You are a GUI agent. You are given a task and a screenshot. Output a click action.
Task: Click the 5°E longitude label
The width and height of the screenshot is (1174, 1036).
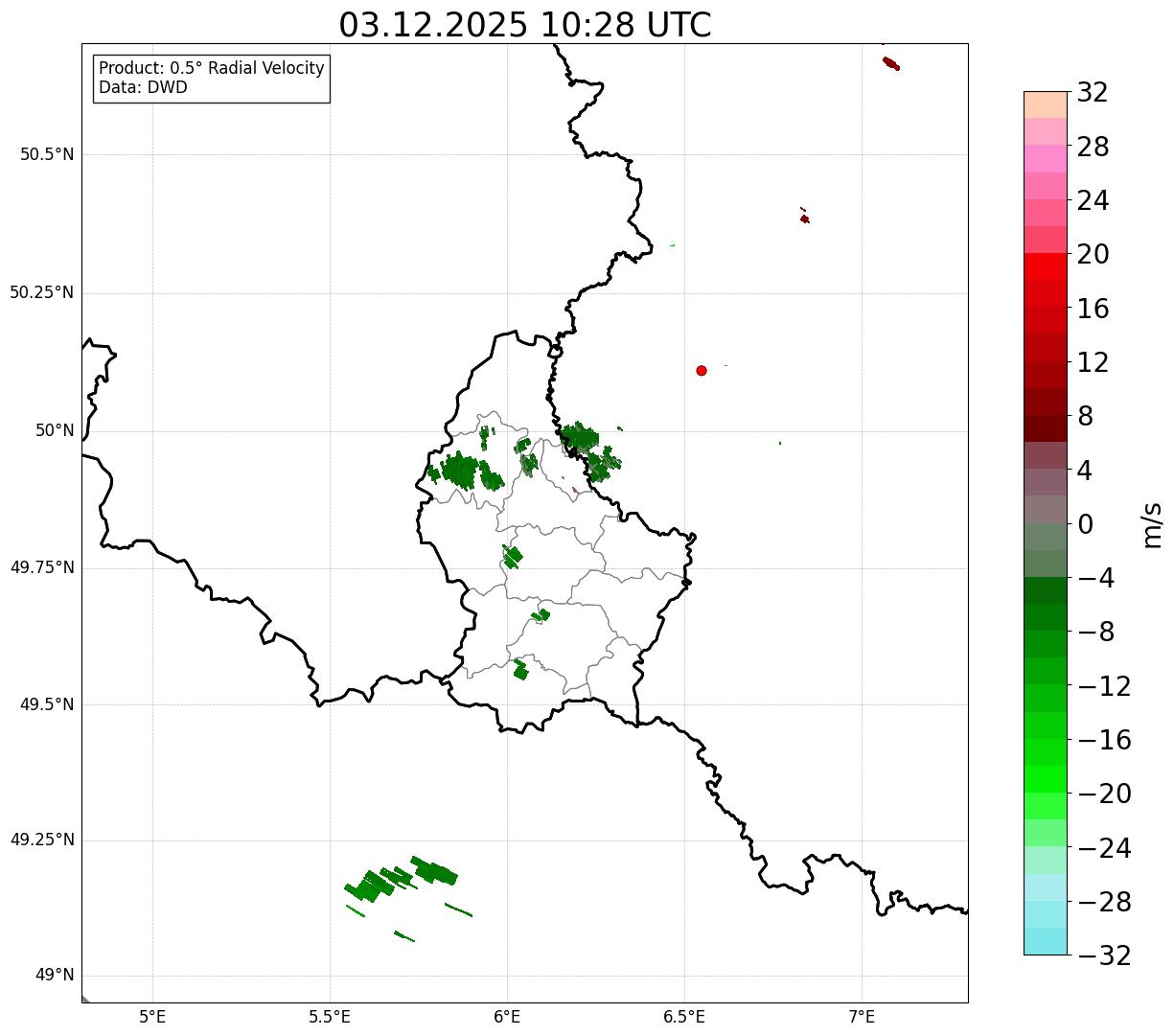point(152,1016)
